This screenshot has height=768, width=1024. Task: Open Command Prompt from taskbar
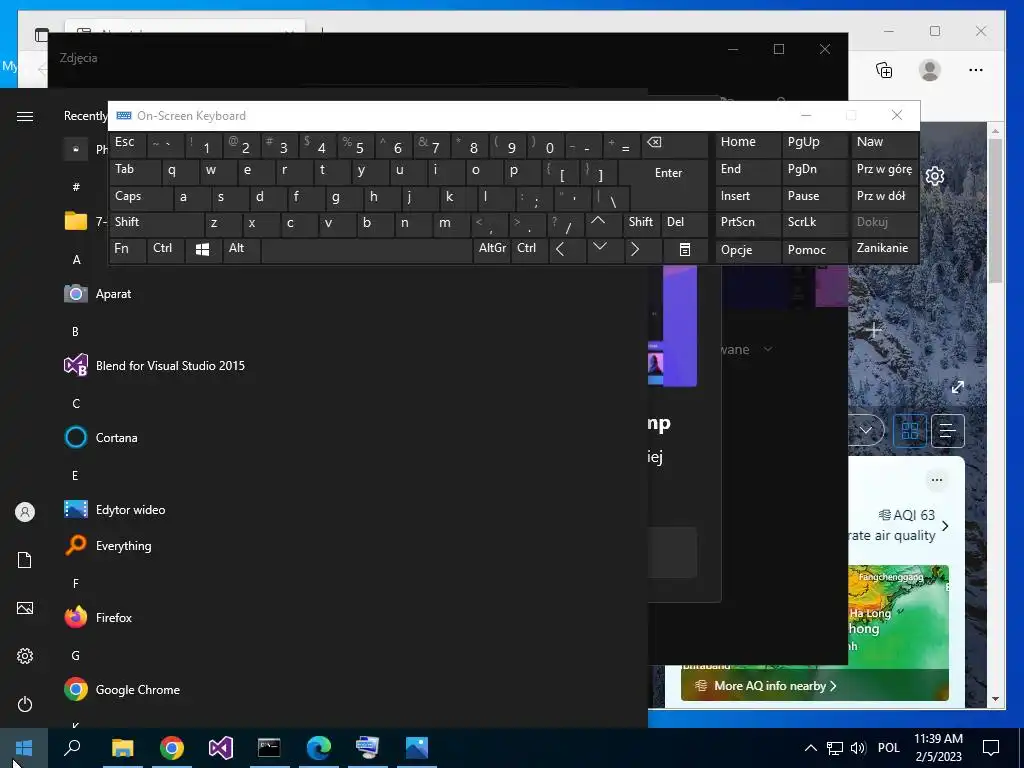tap(269, 748)
